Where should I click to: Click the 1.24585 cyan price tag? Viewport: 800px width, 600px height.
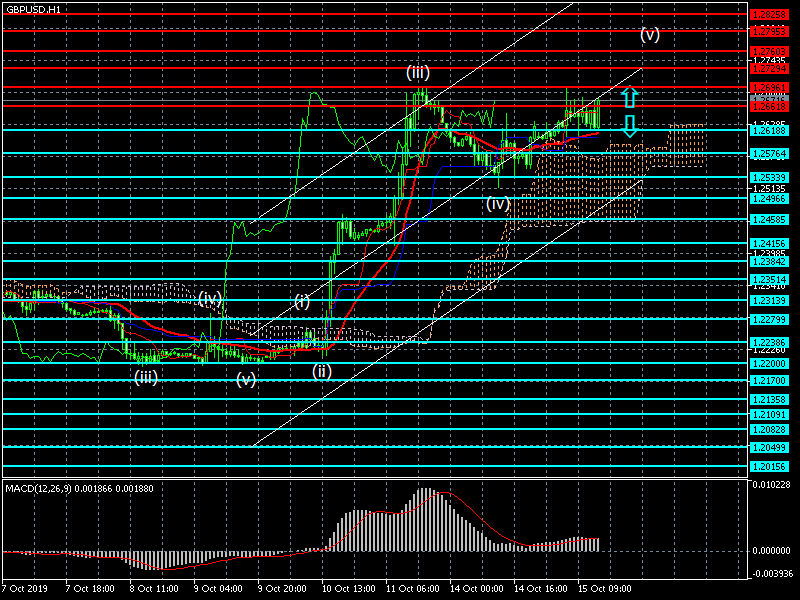click(x=769, y=220)
